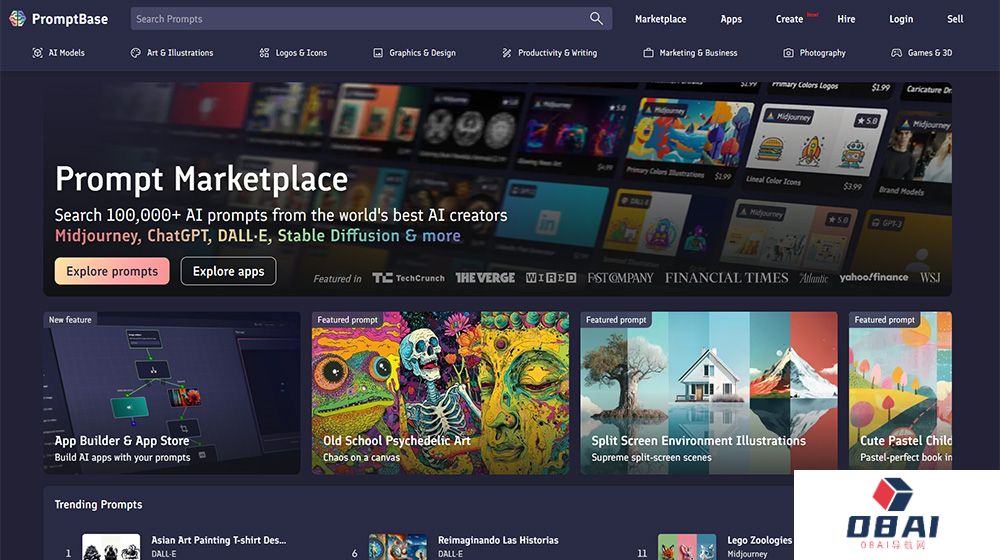Click the Financial Times featured logo
The width and height of the screenshot is (1000, 560).
click(726, 277)
